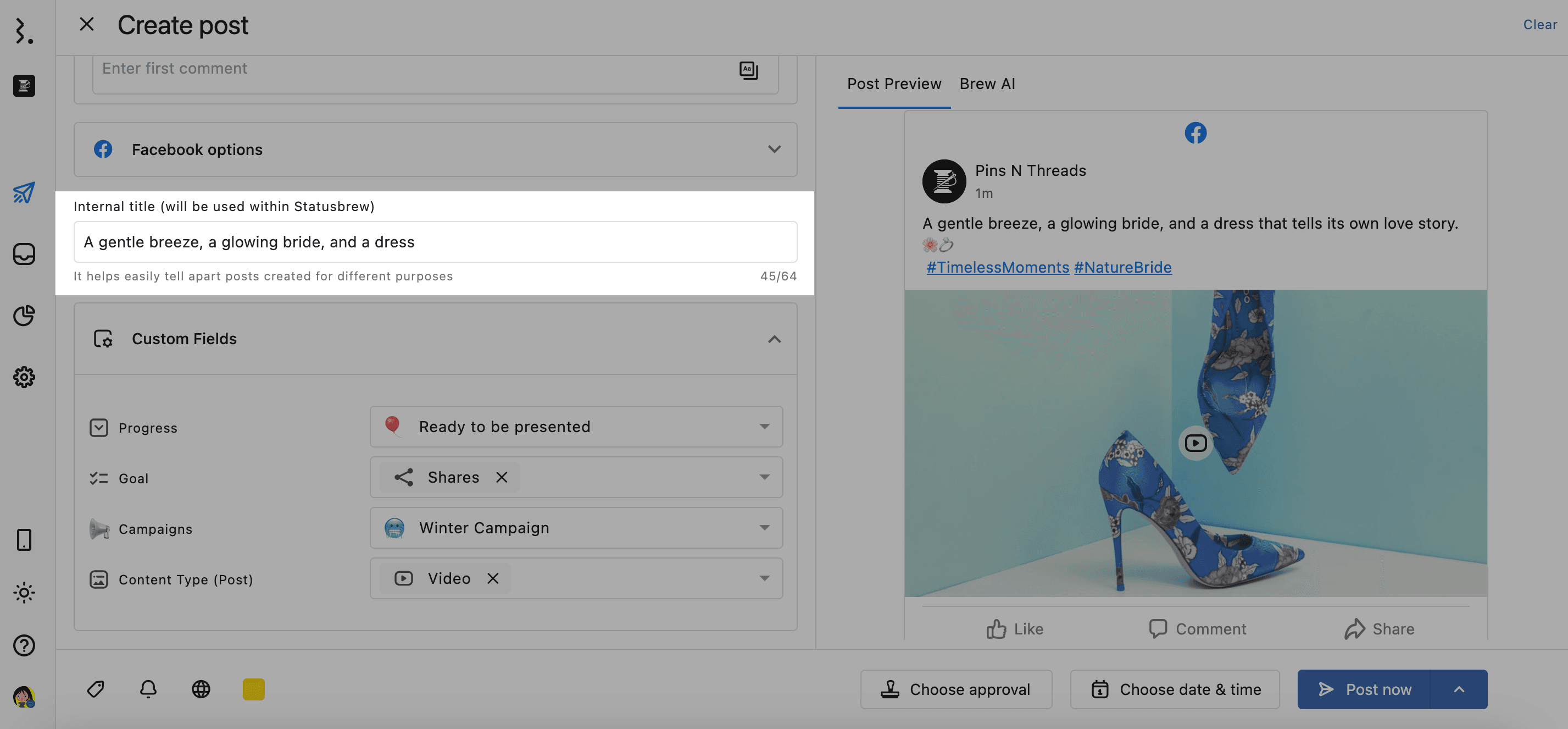The height and width of the screenshot is (729, 1568).
Task: Click the yellow color swatch
Action: [253, 689]
